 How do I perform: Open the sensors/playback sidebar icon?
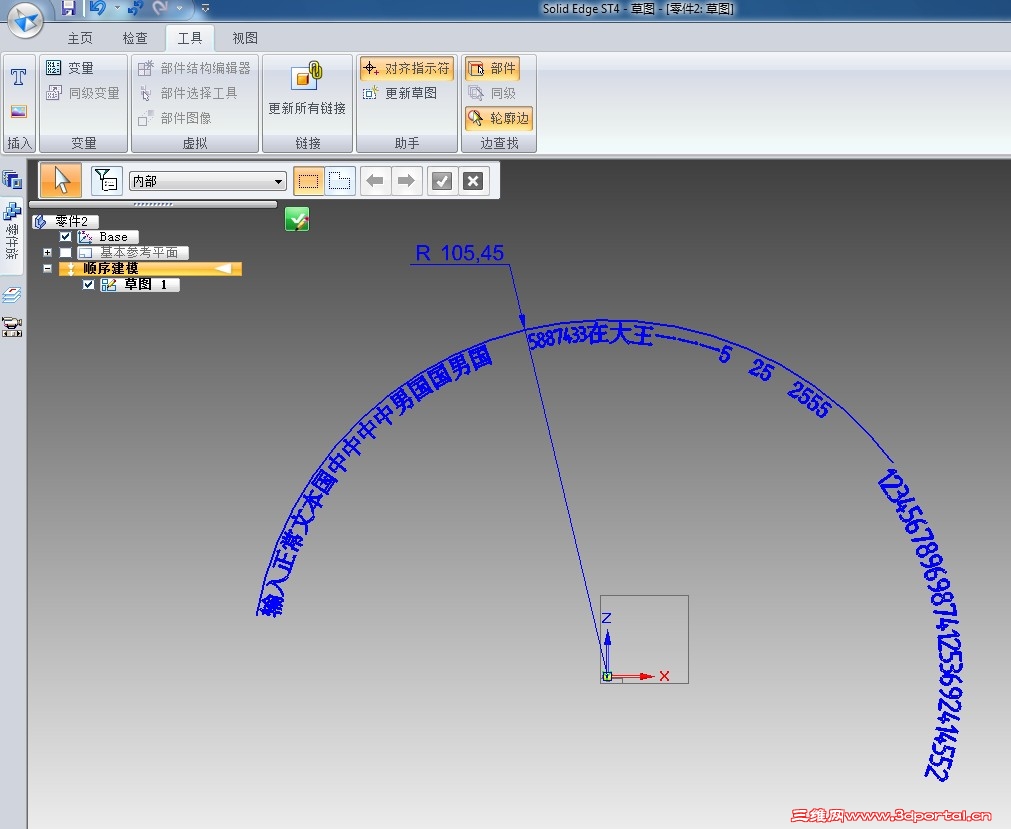[x=12, y=326]
